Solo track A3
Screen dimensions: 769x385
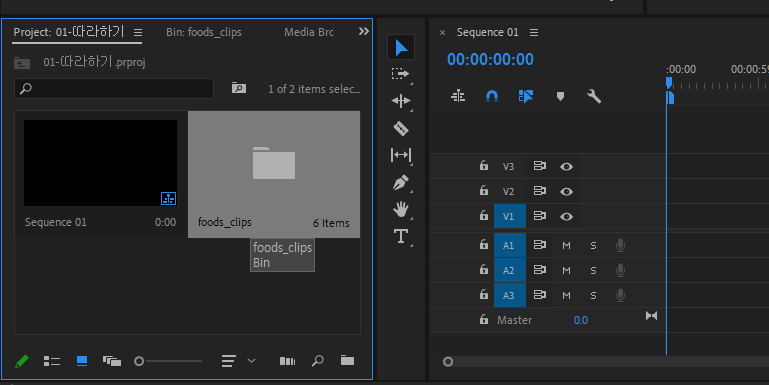coord(593,295)
